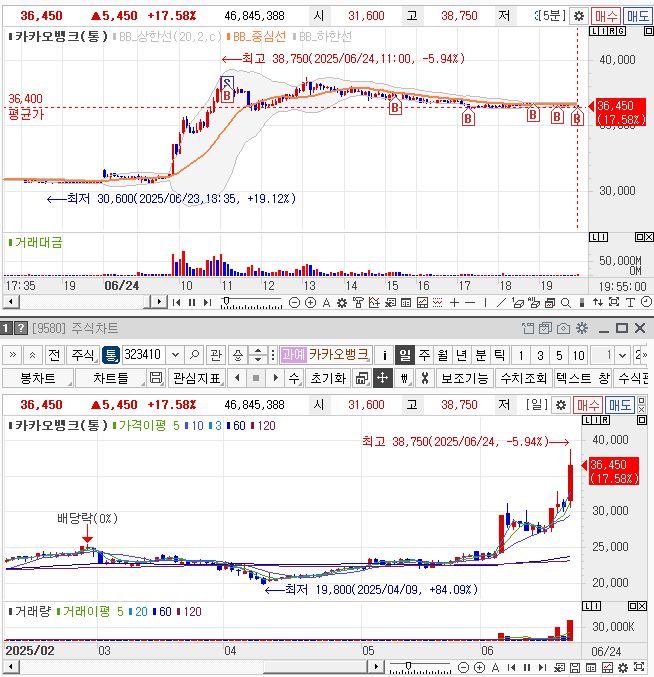
Task: Click the paint roller icon in upper toolbar
Action: tap(358, 303)
